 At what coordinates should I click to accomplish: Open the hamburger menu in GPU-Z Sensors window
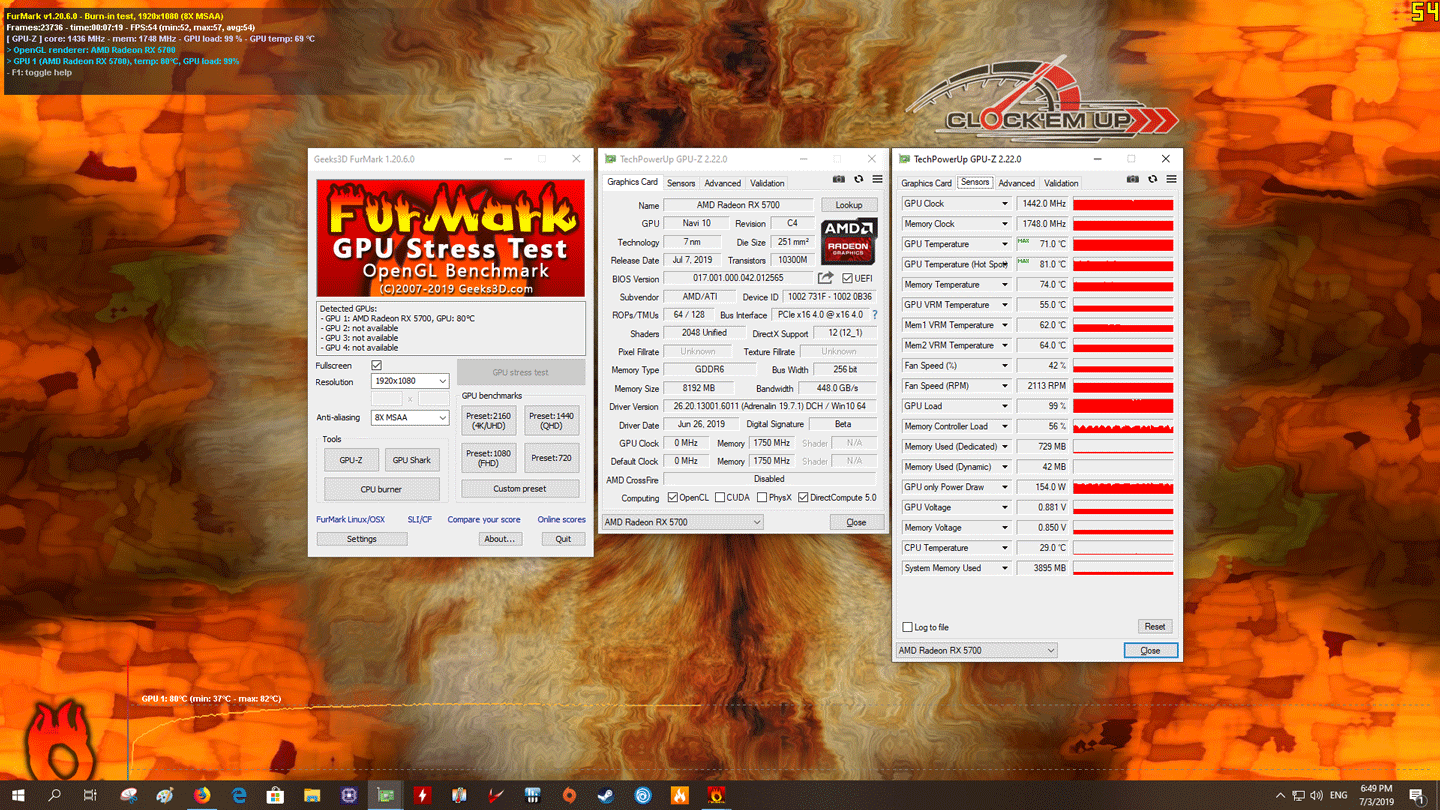pos(1171,180)
